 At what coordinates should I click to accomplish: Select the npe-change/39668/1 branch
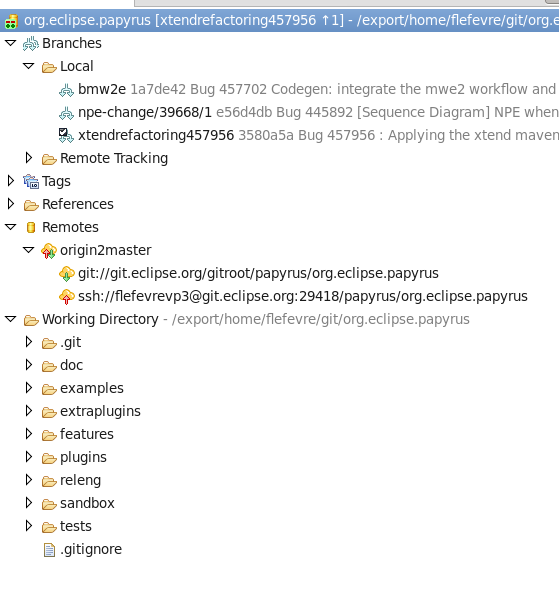[145, 112]
